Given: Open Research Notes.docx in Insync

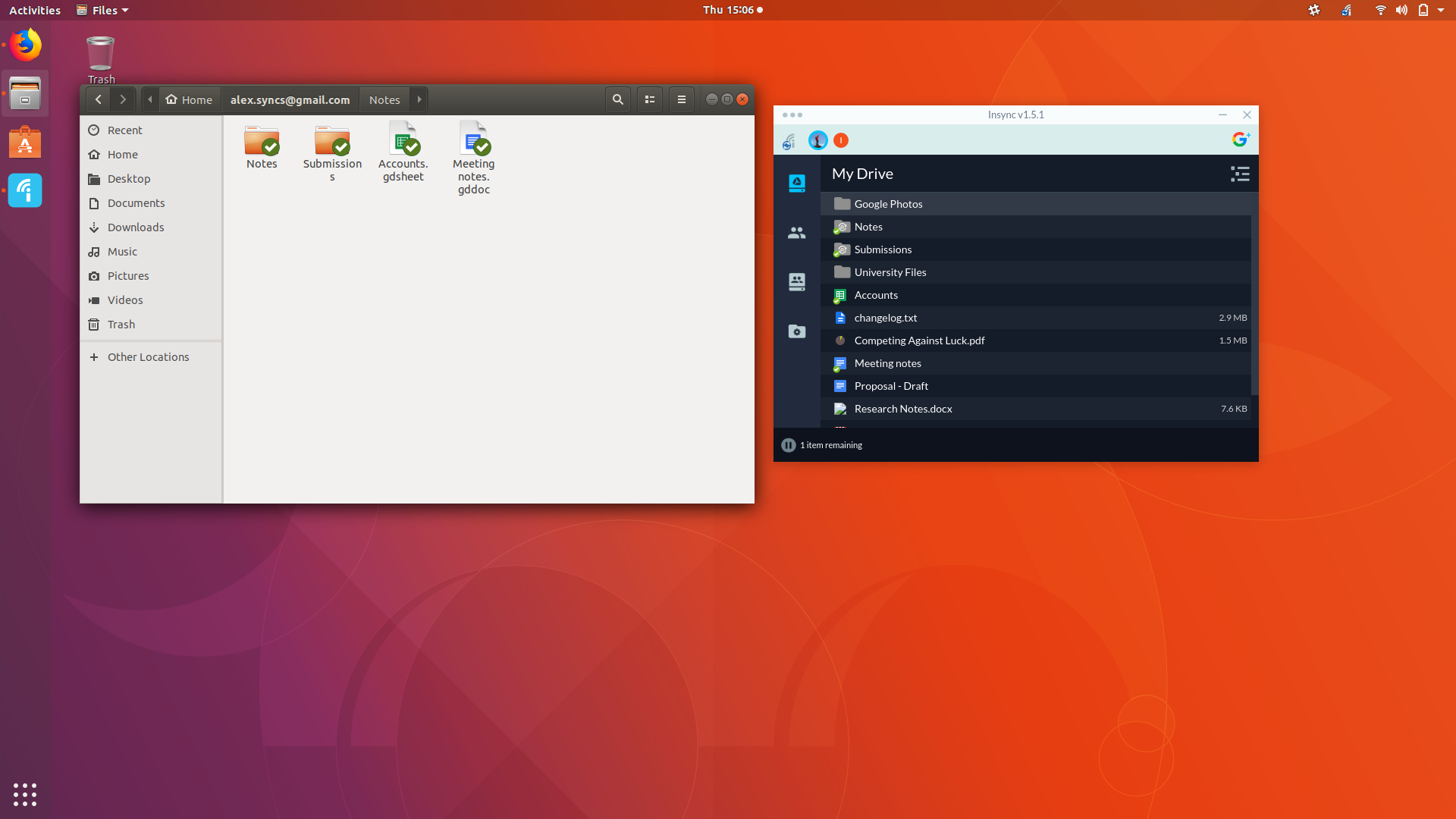Looking at the screenshot, I should 903,408.
